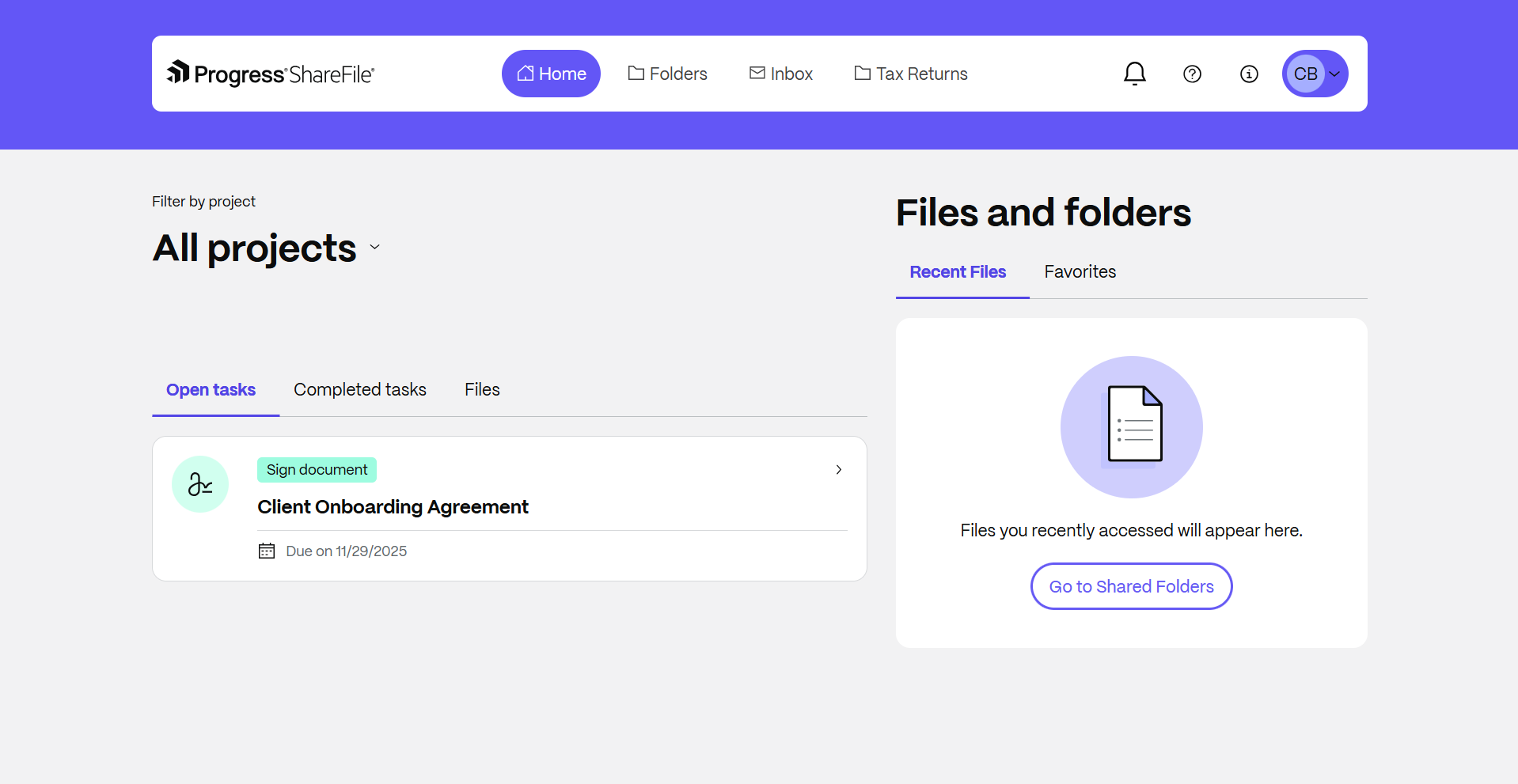This screenshot has height=784, width=1518.
Task: Select the Files tab
Action: click(x=482, y=389)
